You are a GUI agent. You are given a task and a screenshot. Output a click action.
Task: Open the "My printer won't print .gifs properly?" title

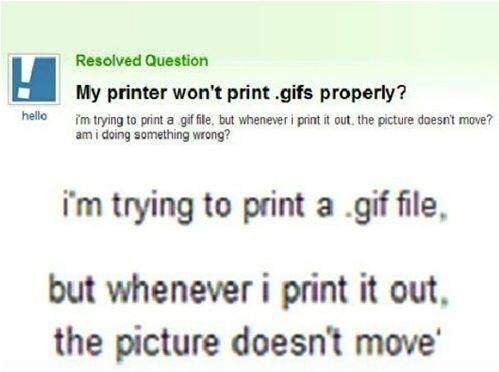241,93
